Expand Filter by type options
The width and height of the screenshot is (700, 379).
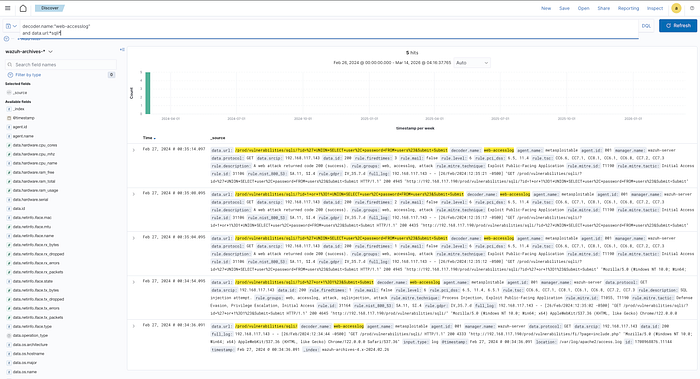tap(25, 75)
